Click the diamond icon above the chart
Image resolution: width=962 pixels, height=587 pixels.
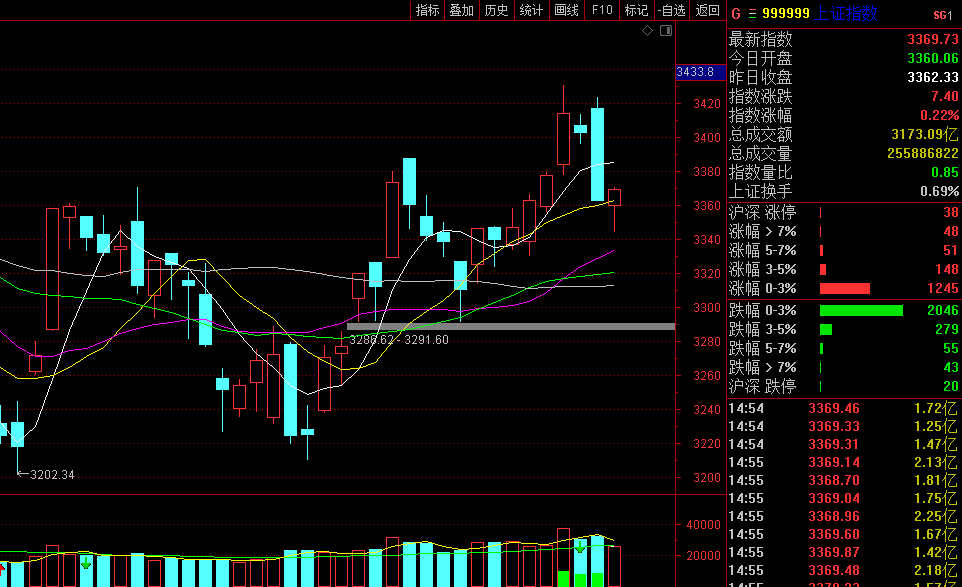point(647,31)
